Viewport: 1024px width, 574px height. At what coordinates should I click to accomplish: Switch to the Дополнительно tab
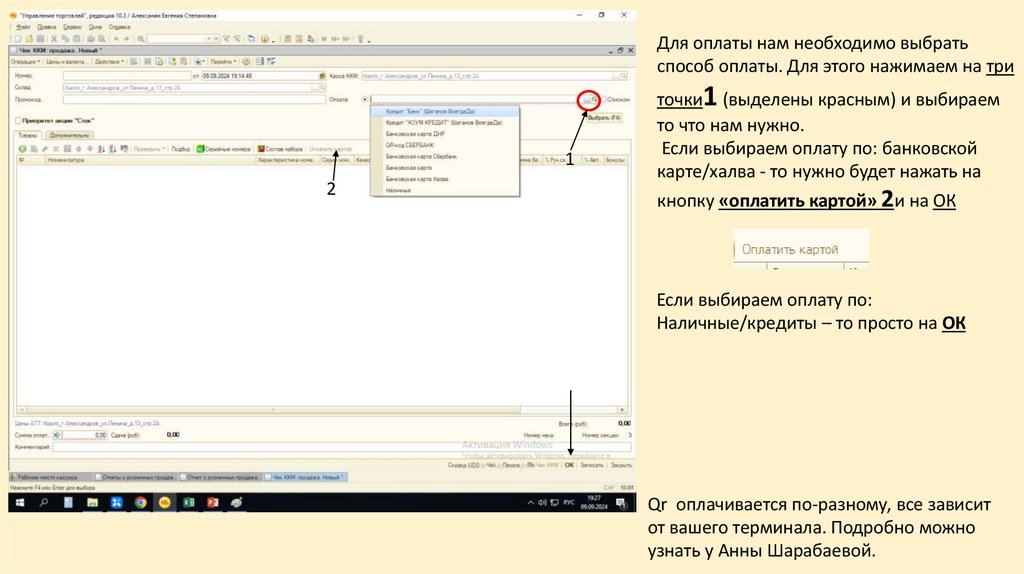pyautogui.click(x=69, y=135)
